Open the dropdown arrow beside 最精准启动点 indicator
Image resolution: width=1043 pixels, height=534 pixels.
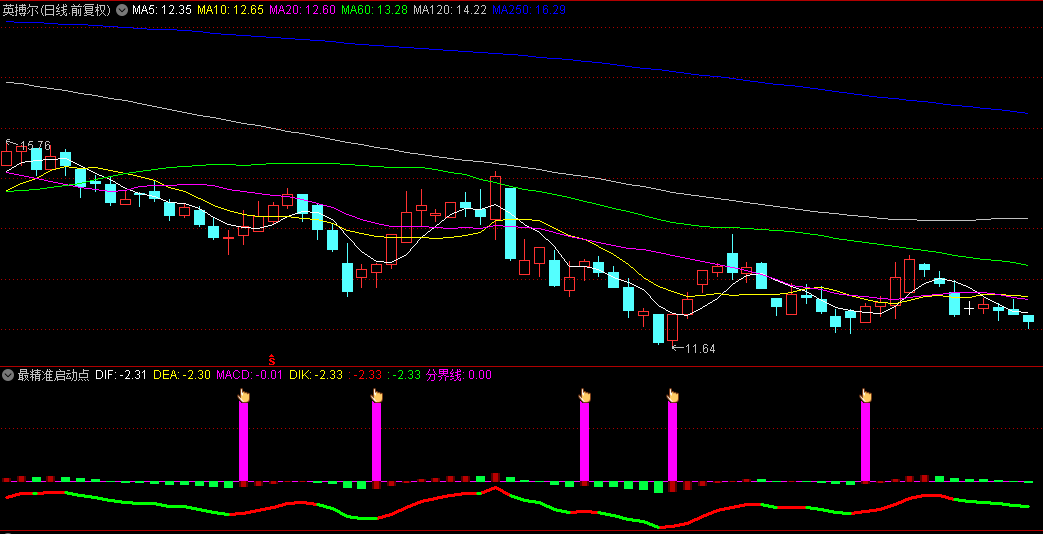pos(8,375)
